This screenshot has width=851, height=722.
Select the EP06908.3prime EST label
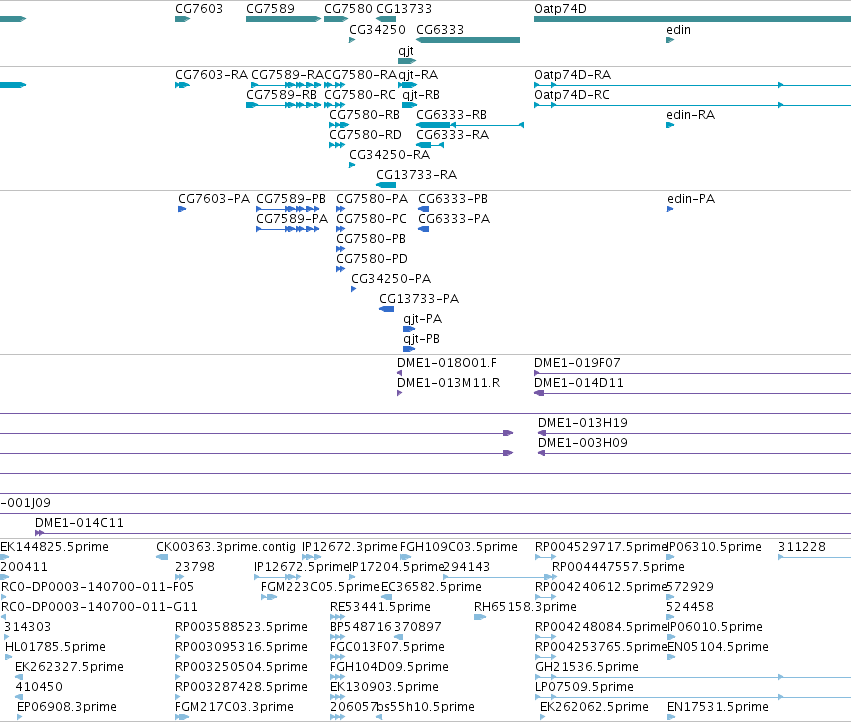click(x=67, y=707)
